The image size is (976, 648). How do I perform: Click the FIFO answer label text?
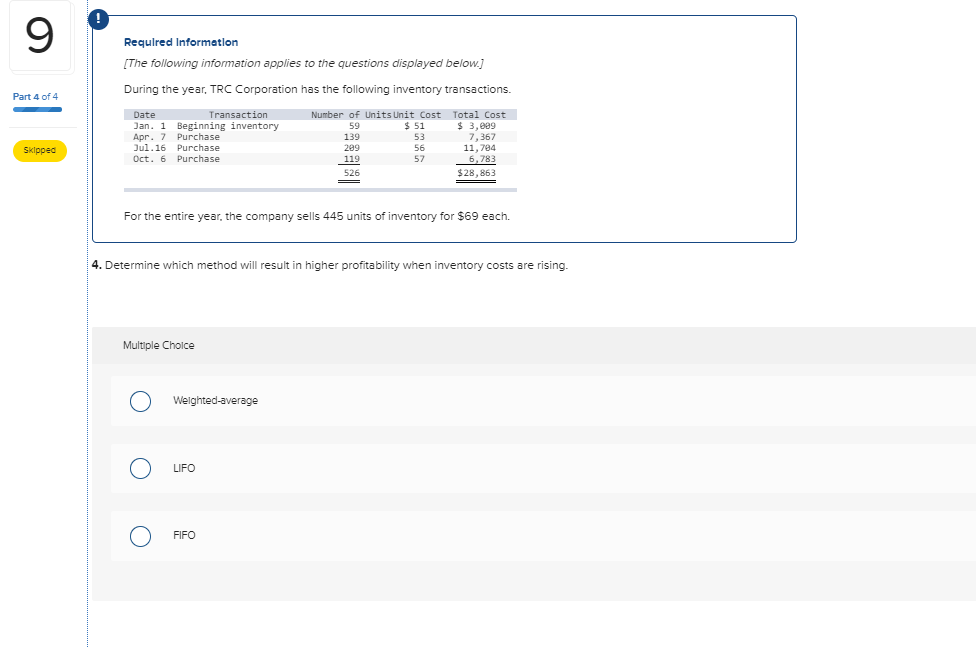click(x=184, y=536)
